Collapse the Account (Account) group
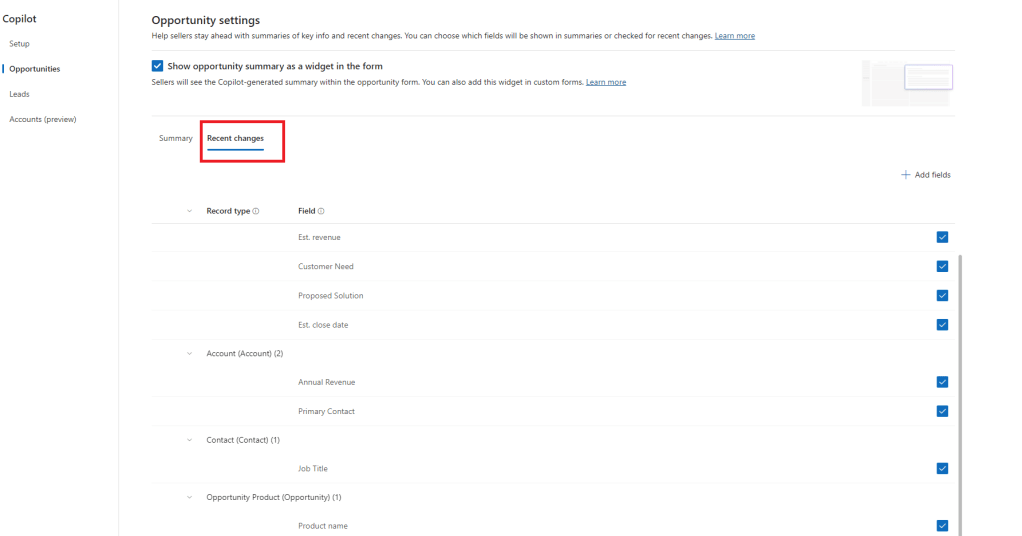This screenshot has height=536, width=1022. pyautogui.click(x=190, y=353)
